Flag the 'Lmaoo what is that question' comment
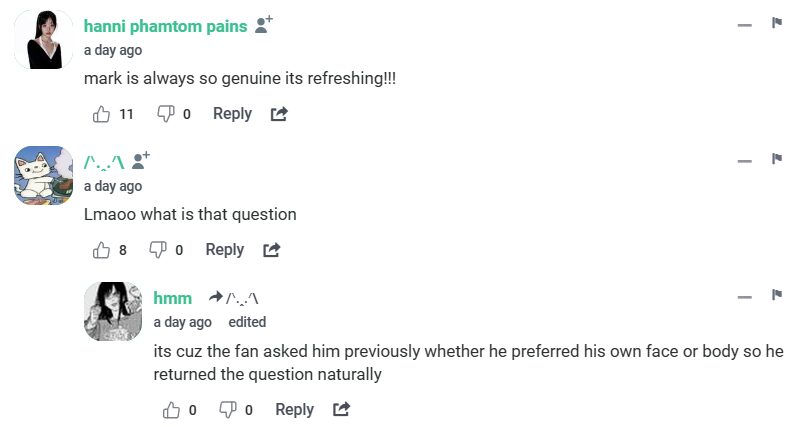The width and height of the screenshot is (806, 427). click(x=777, y=159)
